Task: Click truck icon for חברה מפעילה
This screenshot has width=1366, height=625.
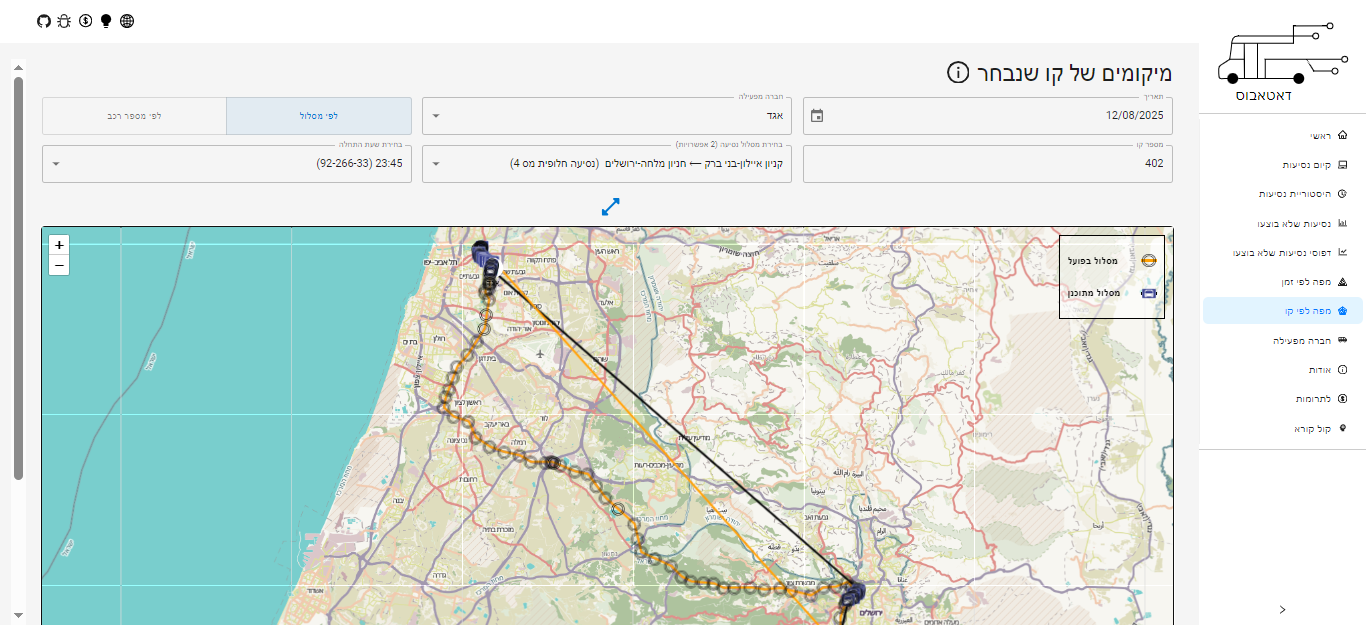Action: (x=1342, y=340)
